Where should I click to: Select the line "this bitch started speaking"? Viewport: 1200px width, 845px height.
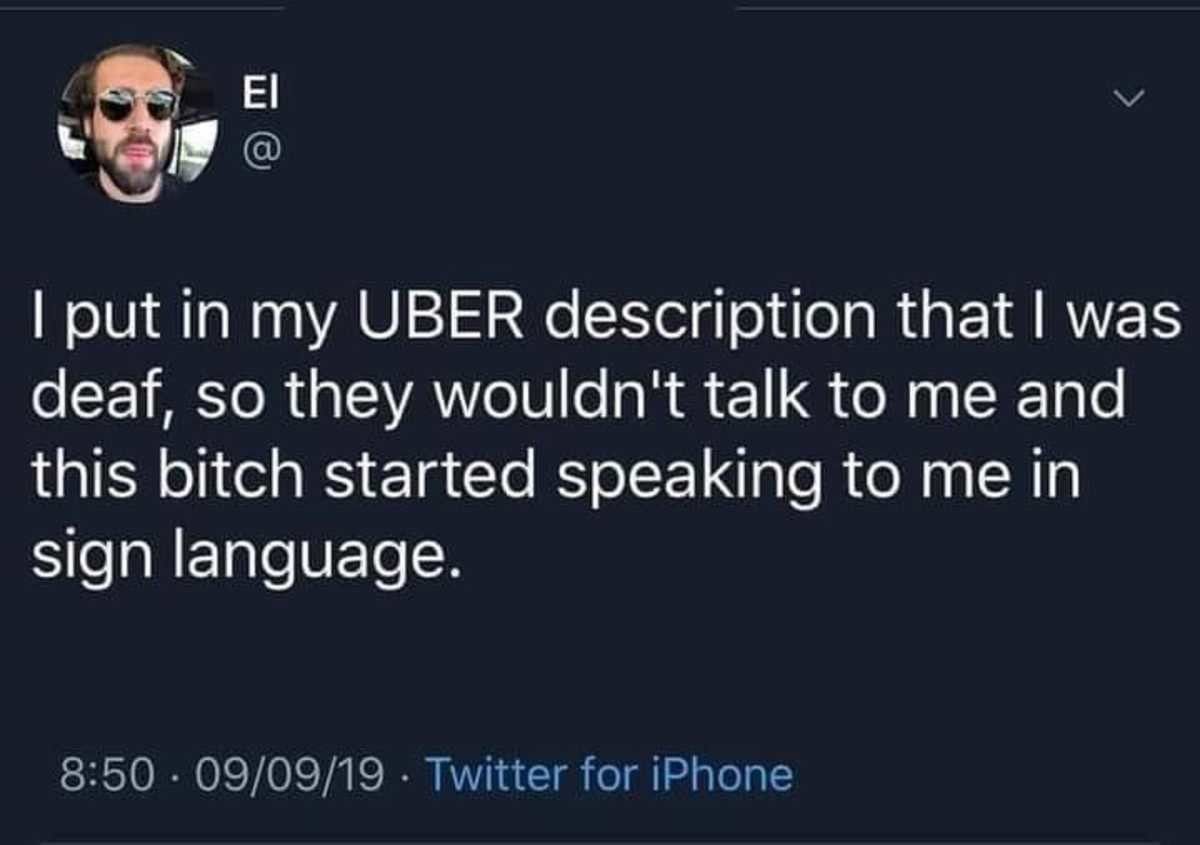pyautogui.click(x=555, y=477)
